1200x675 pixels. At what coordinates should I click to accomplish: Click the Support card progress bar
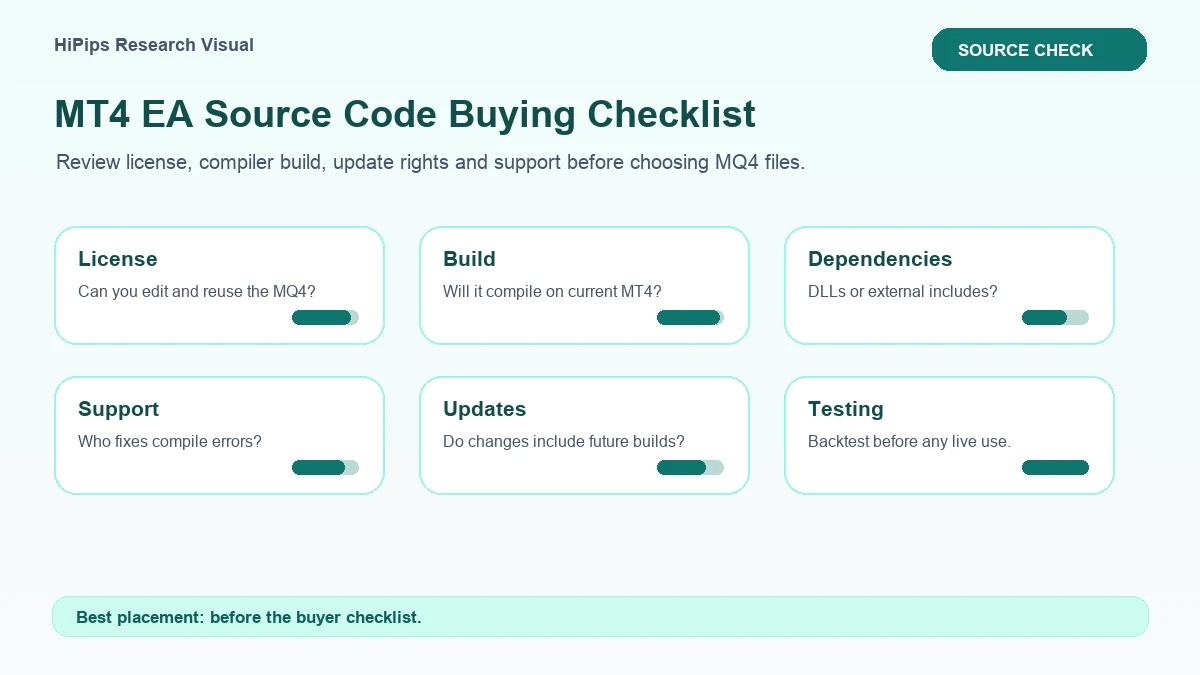click(x=325, y=468)
